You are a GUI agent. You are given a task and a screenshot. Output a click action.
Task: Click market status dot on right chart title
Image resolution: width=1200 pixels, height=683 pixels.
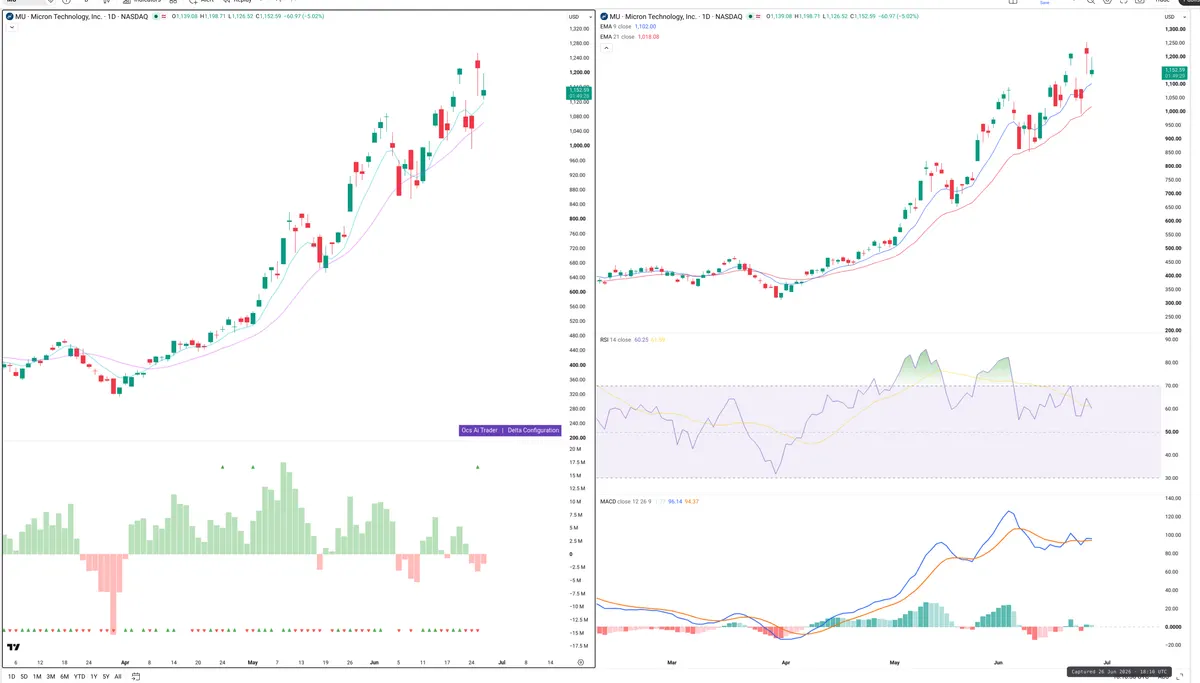(x=751, y=16)
